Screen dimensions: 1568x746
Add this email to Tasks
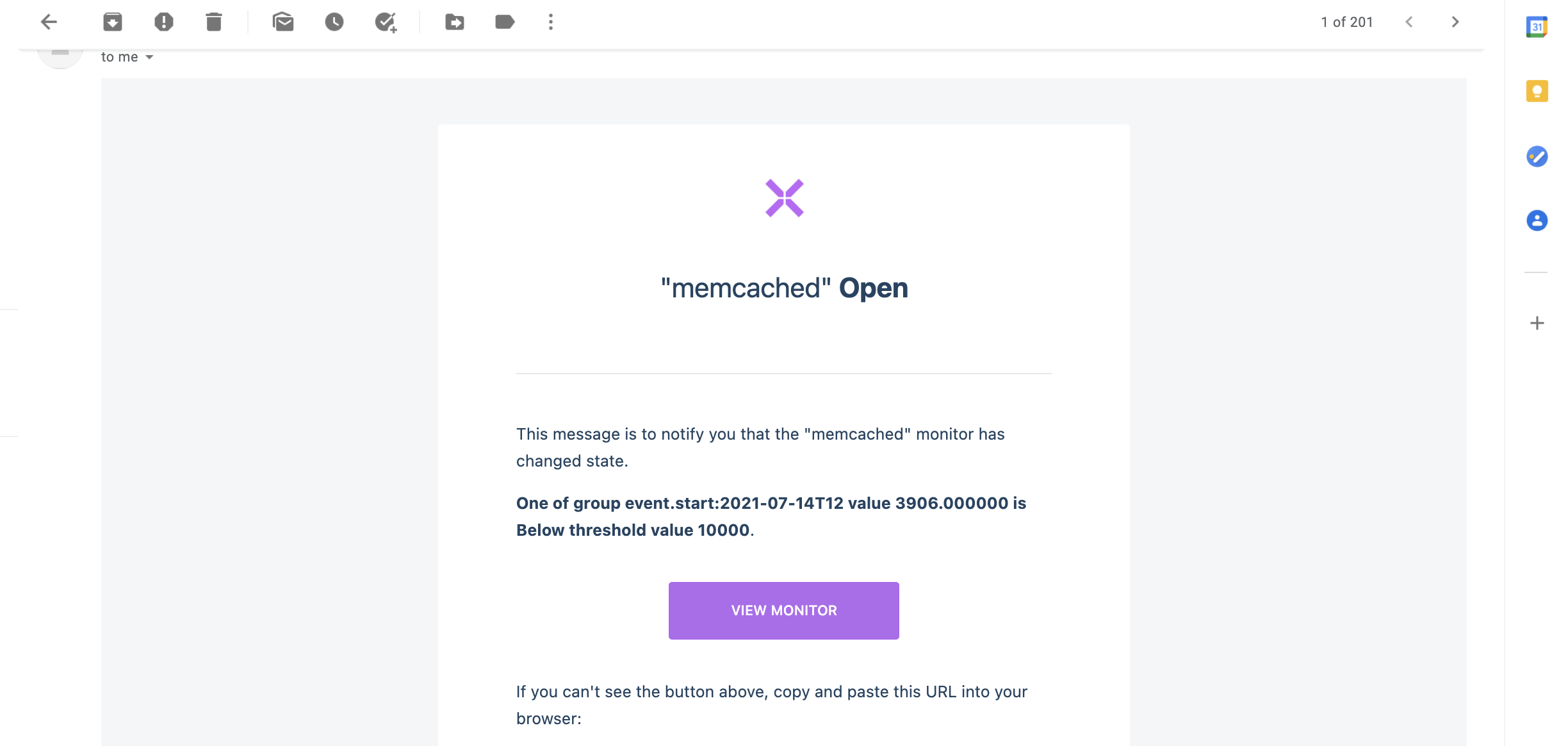386,22
